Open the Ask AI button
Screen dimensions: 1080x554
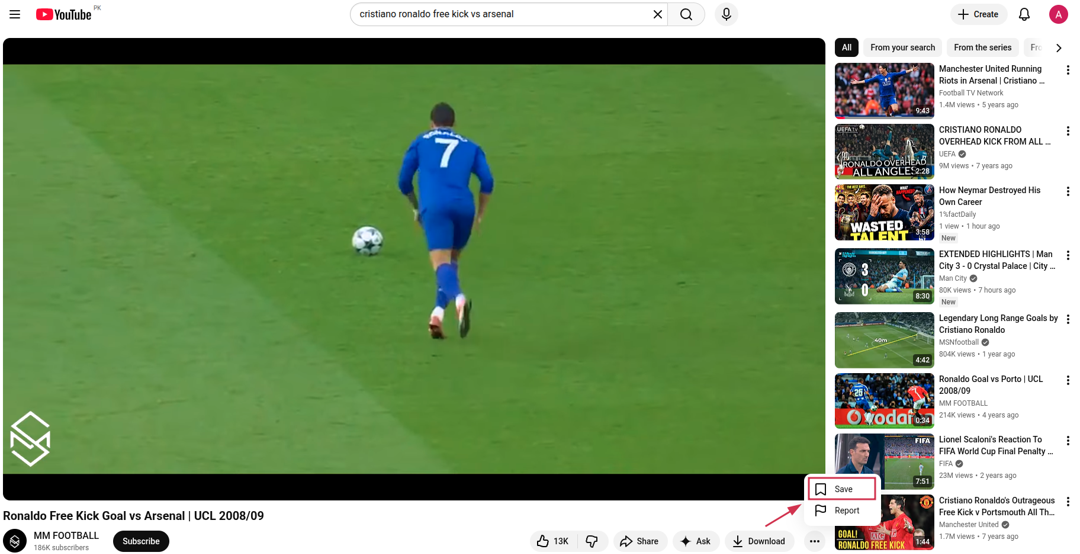click(696, 542)
